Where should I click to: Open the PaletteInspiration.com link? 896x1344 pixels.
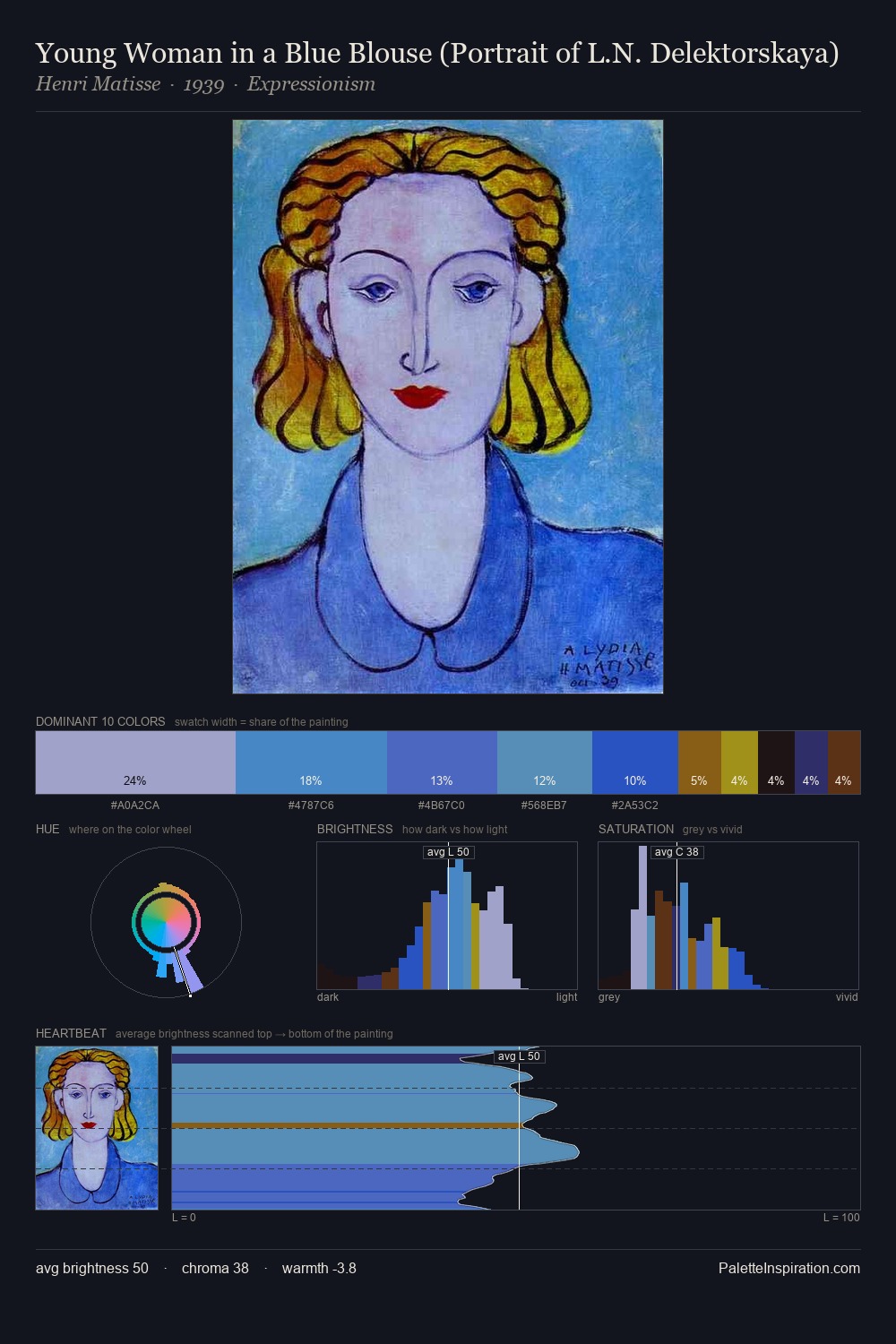click(x=789, y=1269)
